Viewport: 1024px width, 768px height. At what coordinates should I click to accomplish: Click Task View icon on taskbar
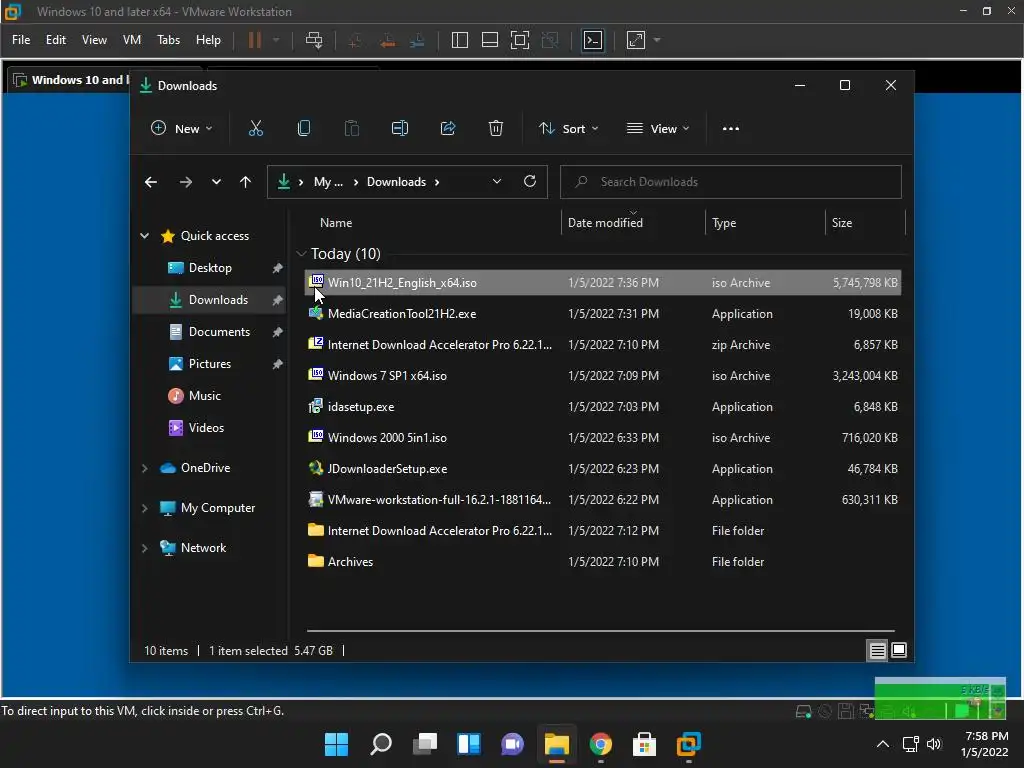[425, 744]
